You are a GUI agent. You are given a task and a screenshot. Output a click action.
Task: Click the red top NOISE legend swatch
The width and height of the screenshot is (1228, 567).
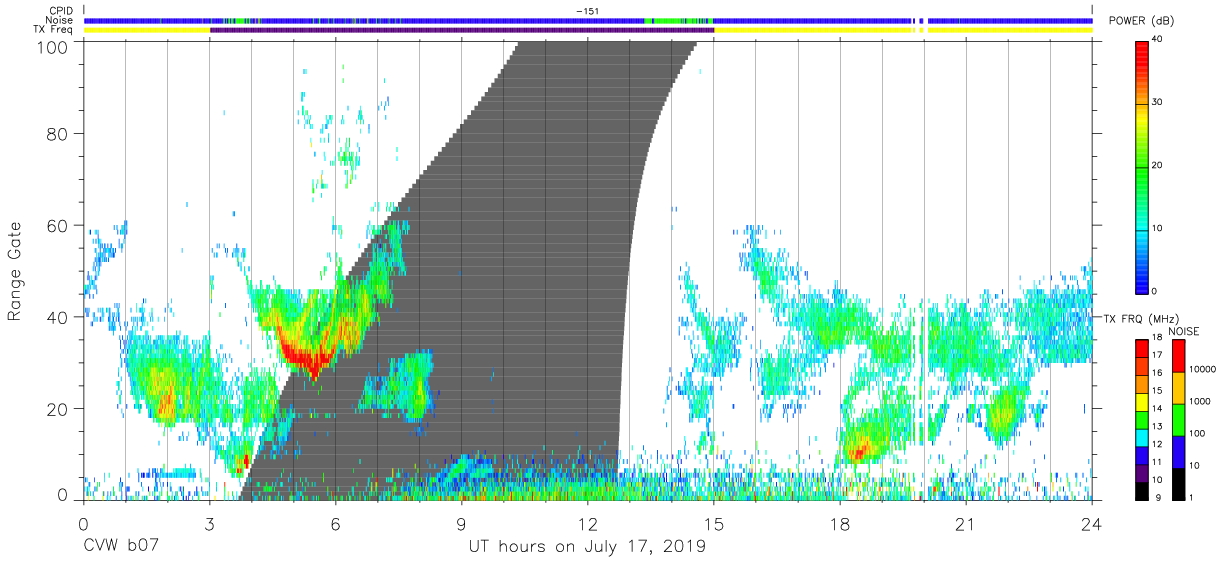click(x=1177, y=355)
